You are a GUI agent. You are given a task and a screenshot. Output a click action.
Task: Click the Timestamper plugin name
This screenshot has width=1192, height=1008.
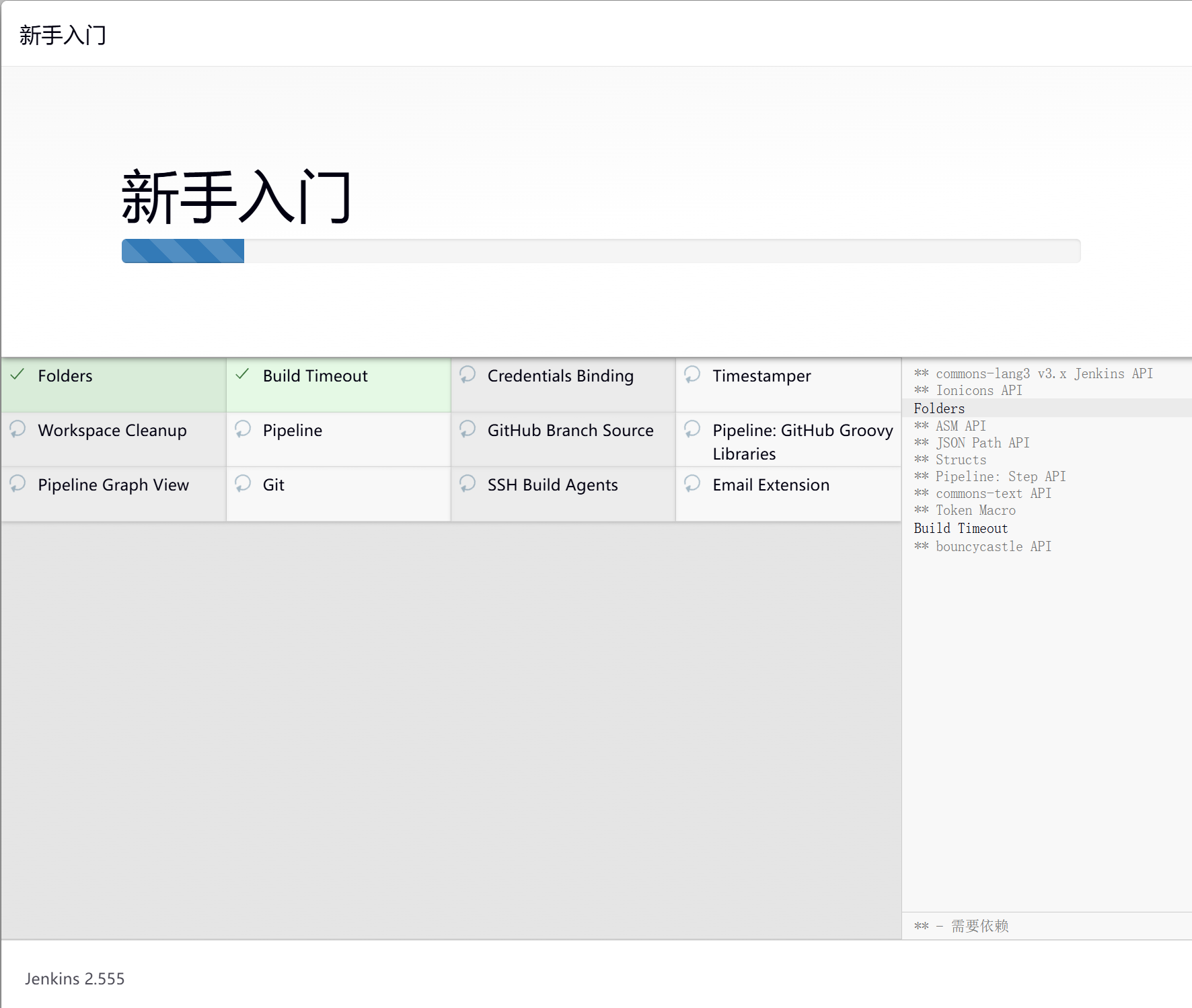click(x=761, y=376)
